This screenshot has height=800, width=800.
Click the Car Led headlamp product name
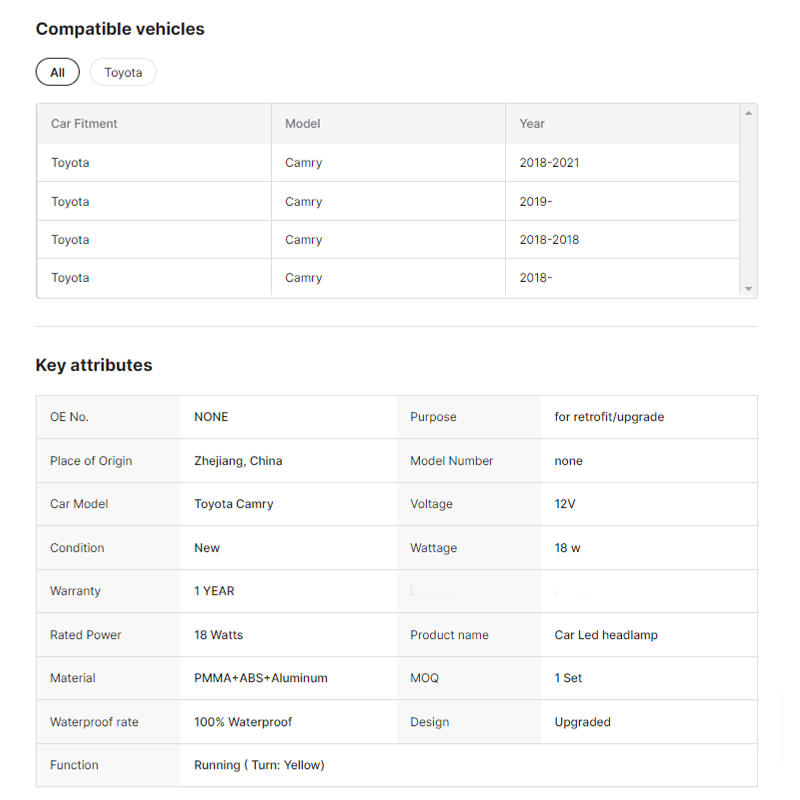[x=606, y=635]
